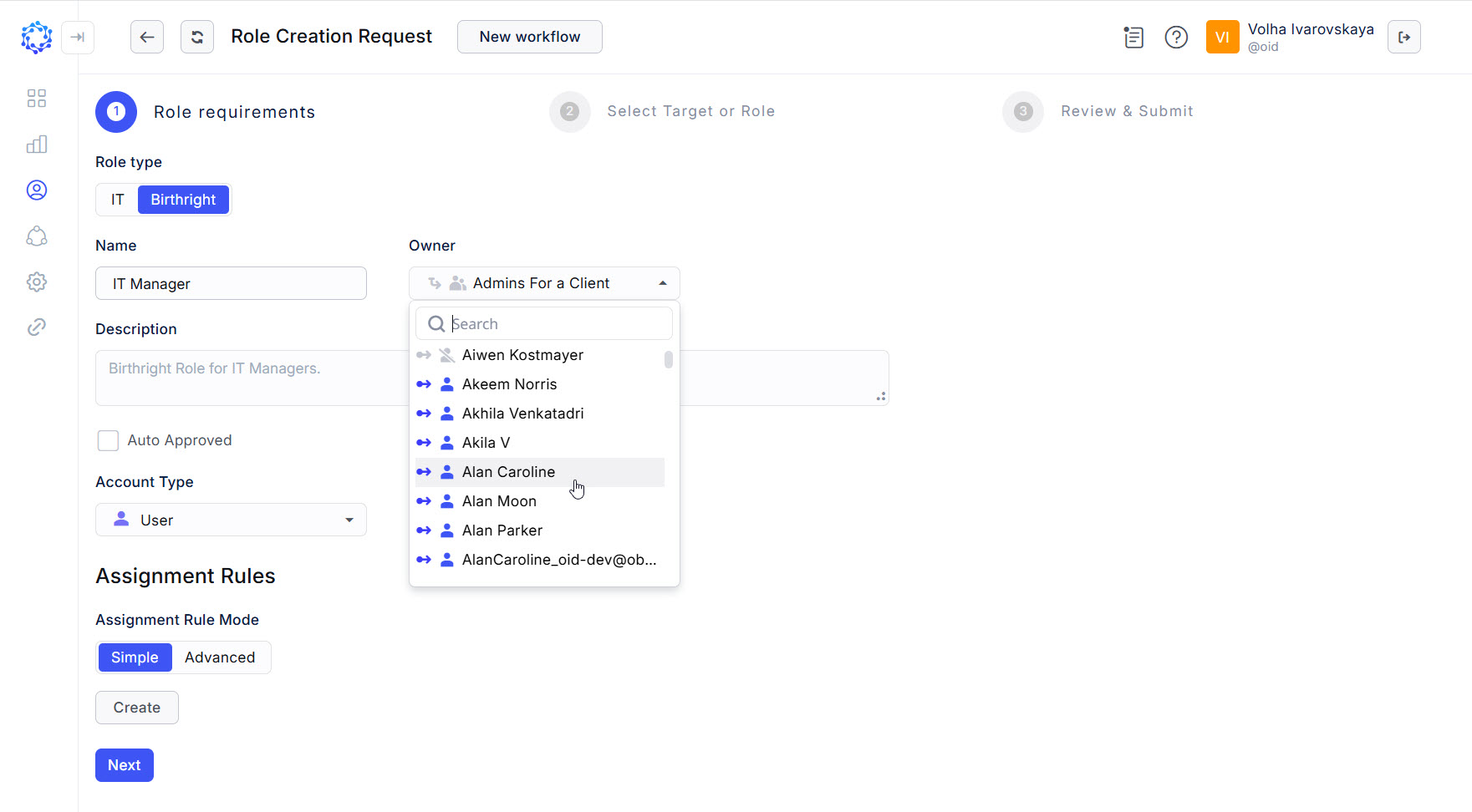This screenshot has height=812, width=1472.
Task: Open the help question mark icon
Action: [x=1176, y=37]
